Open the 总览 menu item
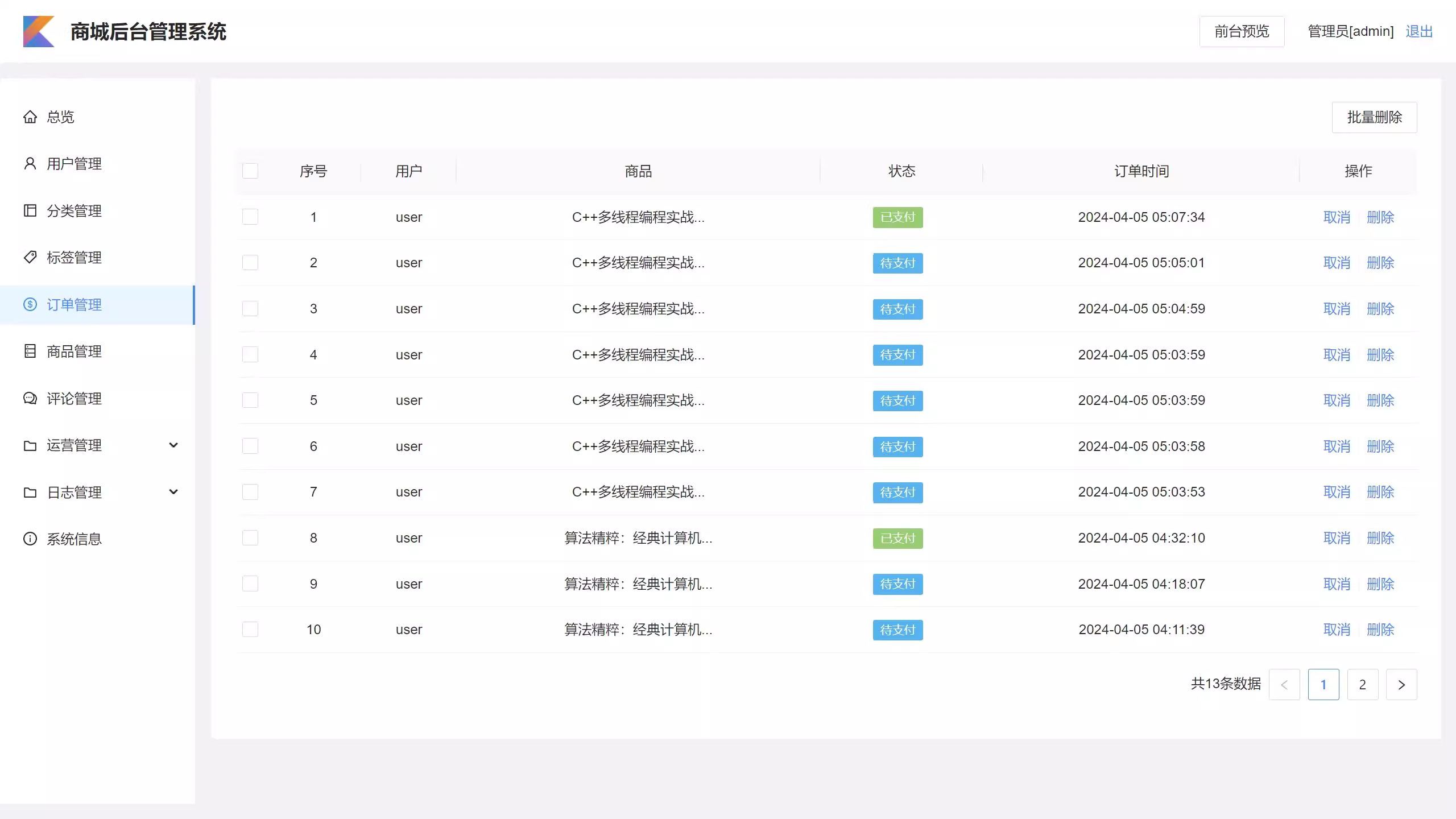The image size is (1456, 819). [x=97, y=117]
